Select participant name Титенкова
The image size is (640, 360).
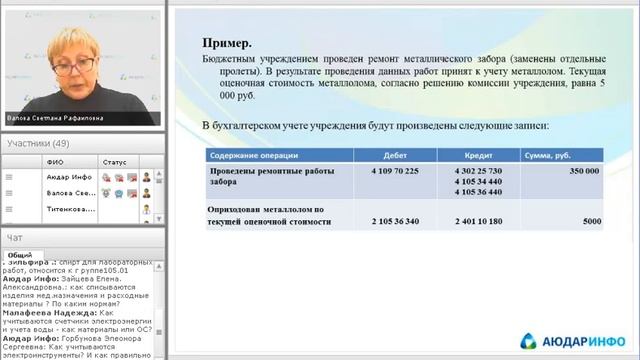pyautogui.click(x=71, y=209)
